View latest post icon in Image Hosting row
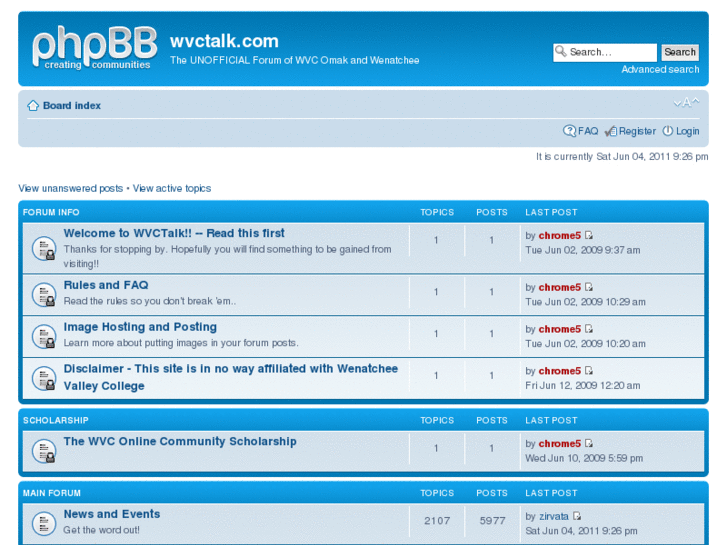727x545 pixels. 589,329
